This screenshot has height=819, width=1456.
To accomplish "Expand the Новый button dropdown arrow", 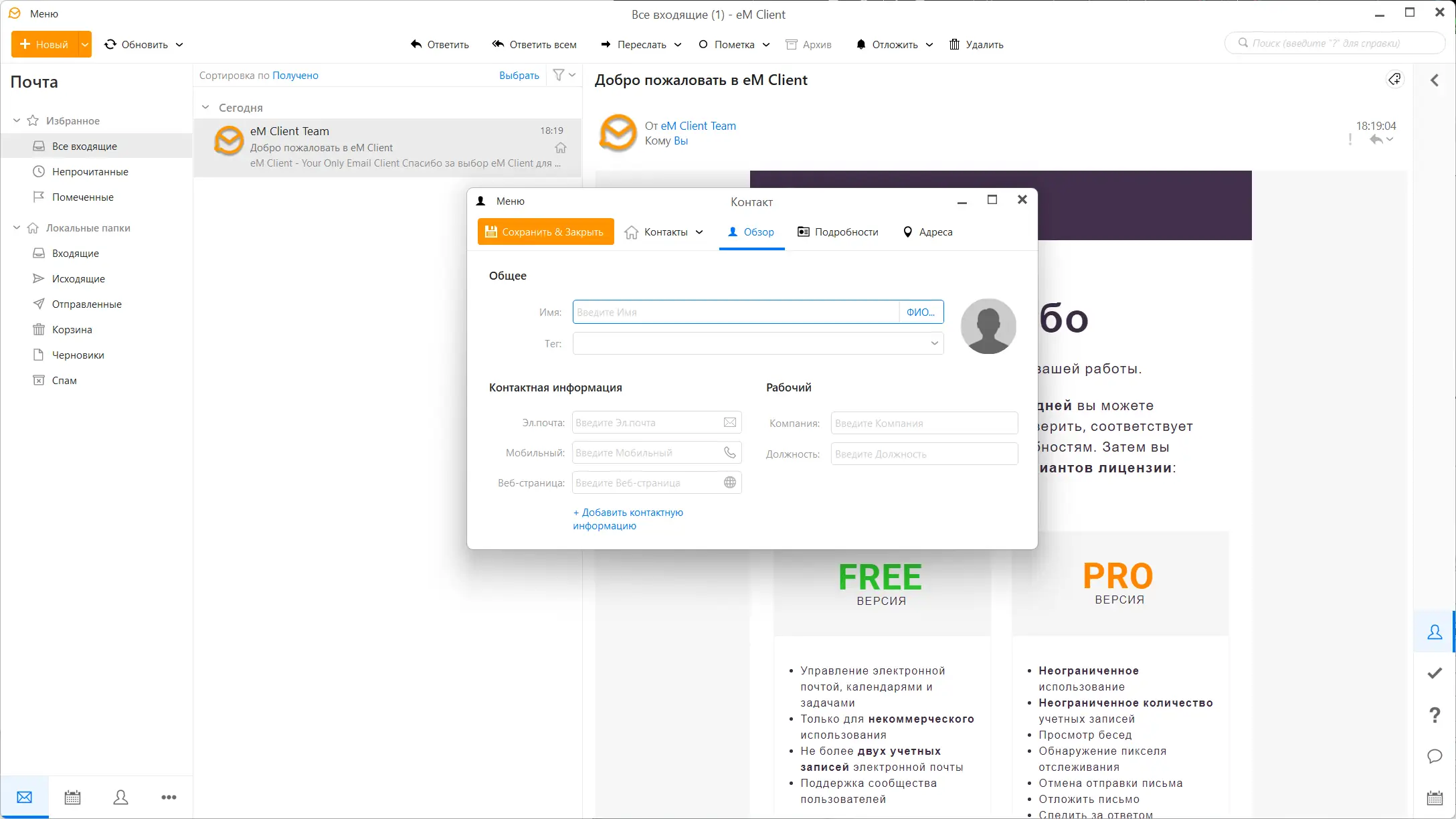I will (x=84, y=44).
